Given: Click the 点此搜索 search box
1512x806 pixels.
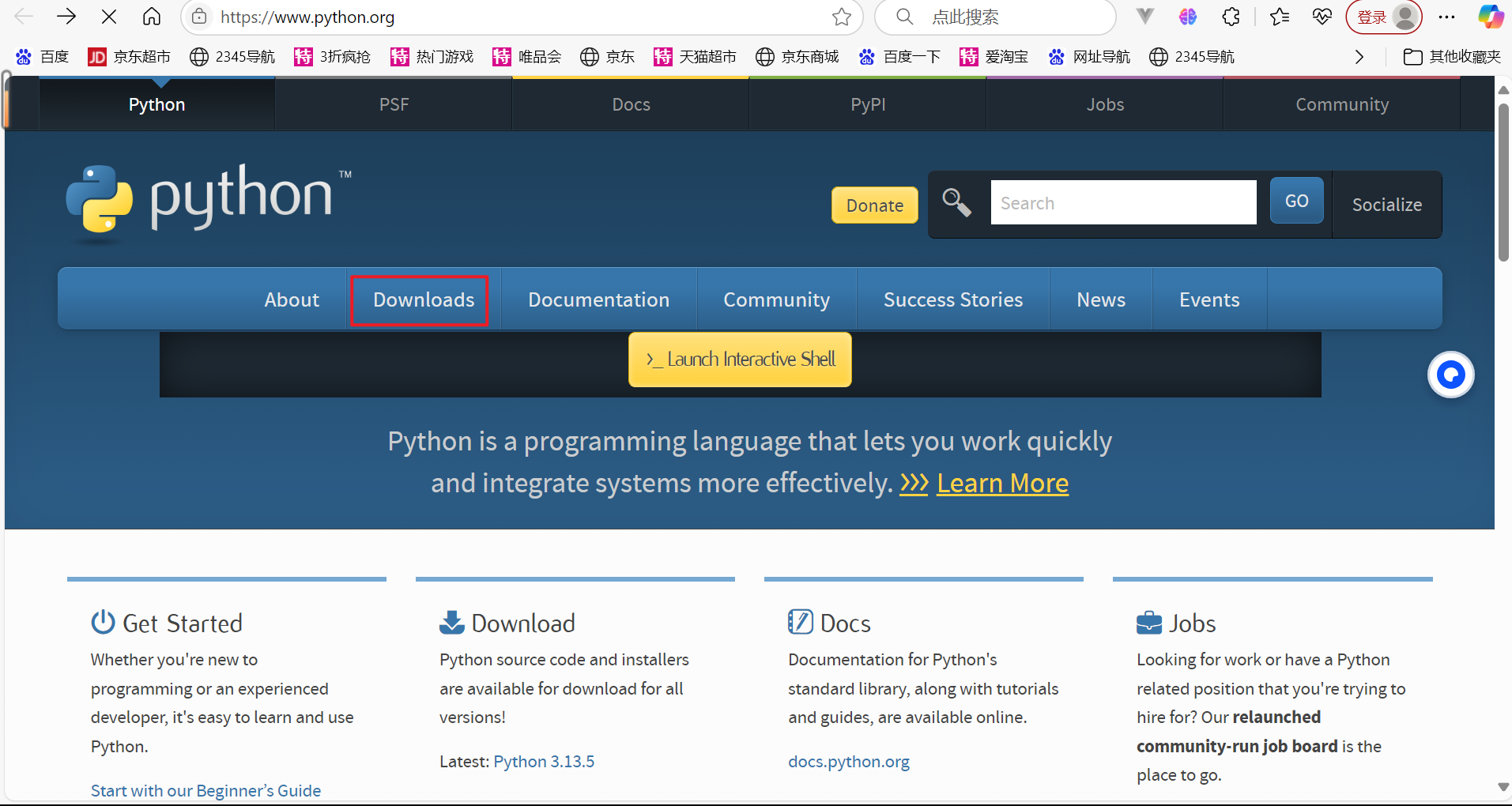Looking at the screenshot, I should pyautogui.click(x=994, y=17).
